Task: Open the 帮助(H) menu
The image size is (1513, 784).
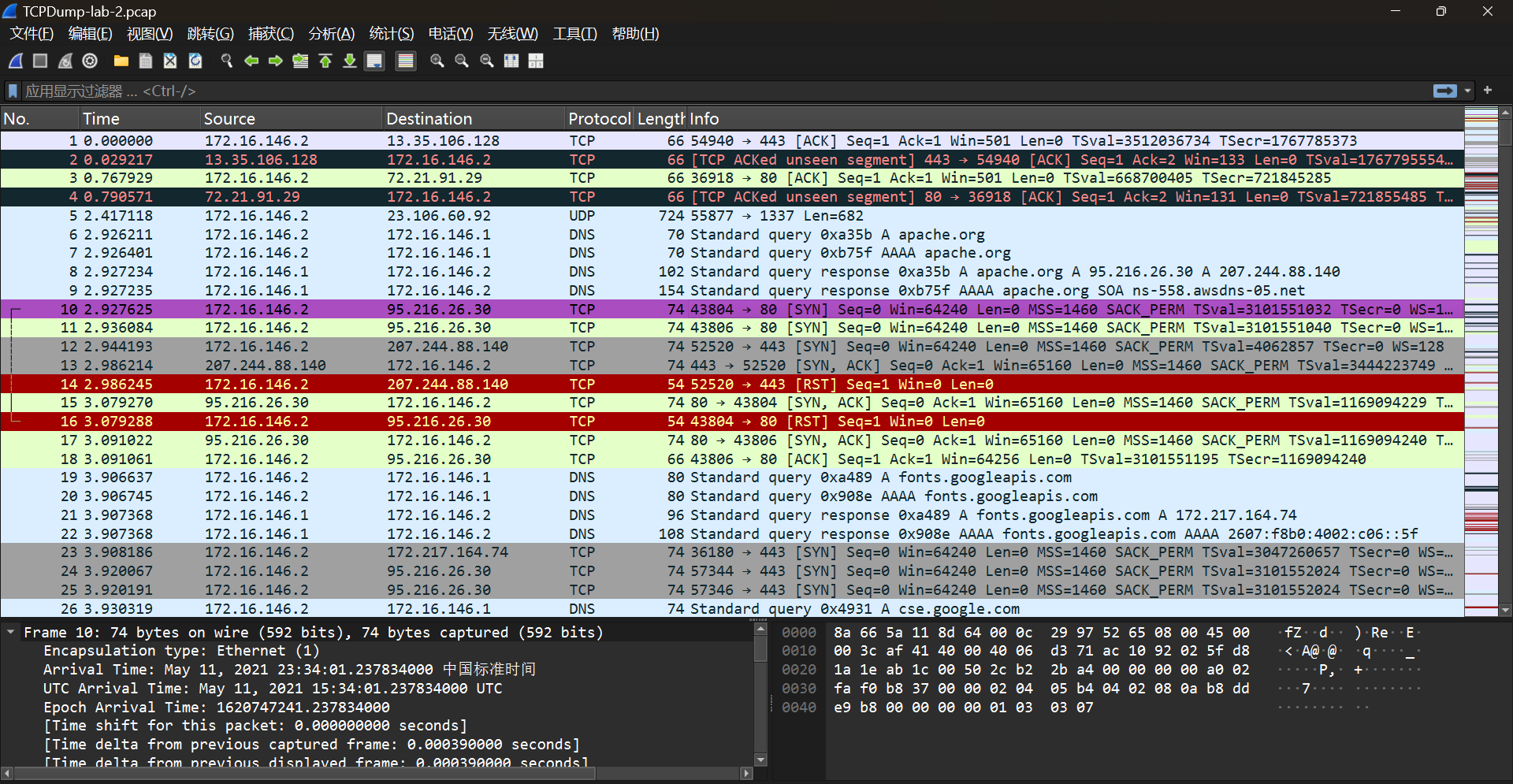Action: 635,34
